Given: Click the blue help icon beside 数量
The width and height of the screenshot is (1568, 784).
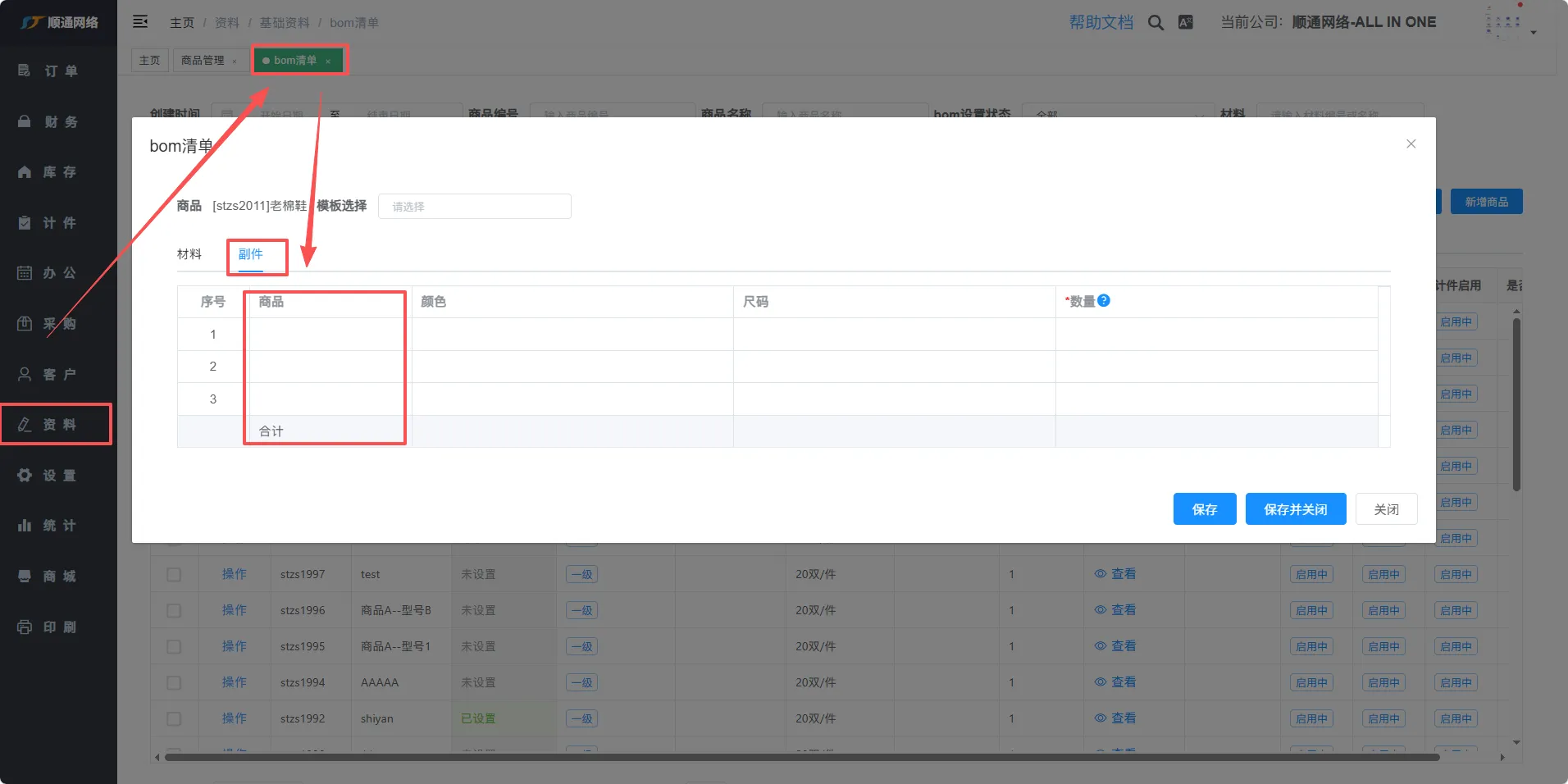Looking at the screenshot, I should tap(1104, 301).
